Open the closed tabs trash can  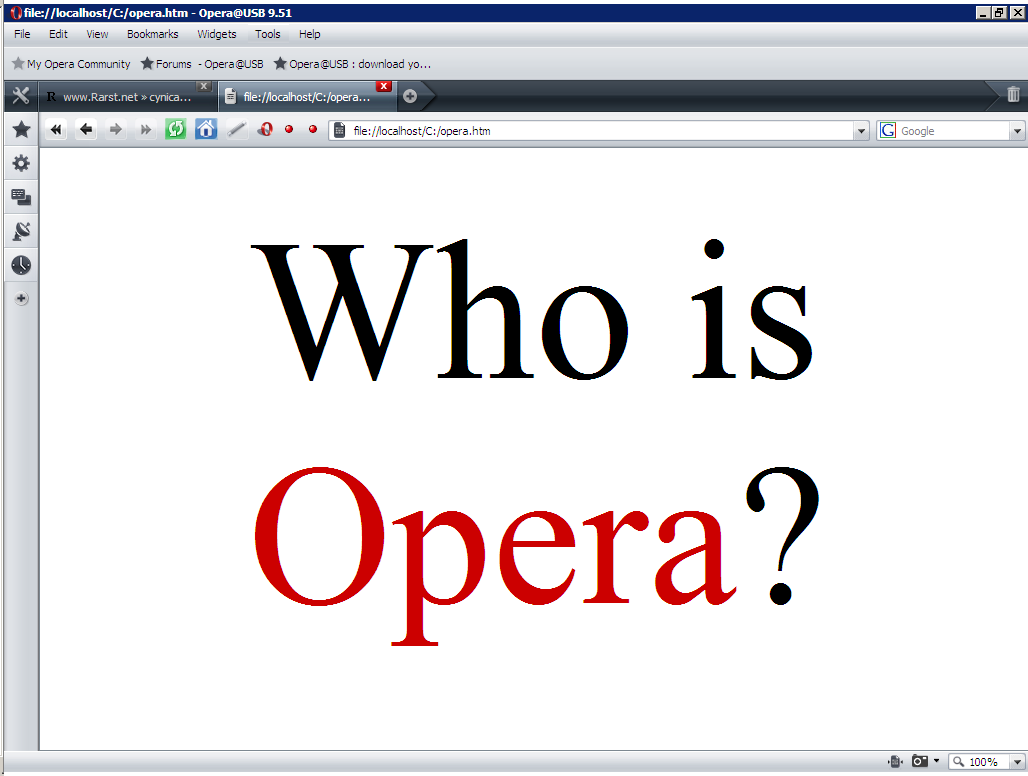pyautogui.click(x=1013, y=95)
